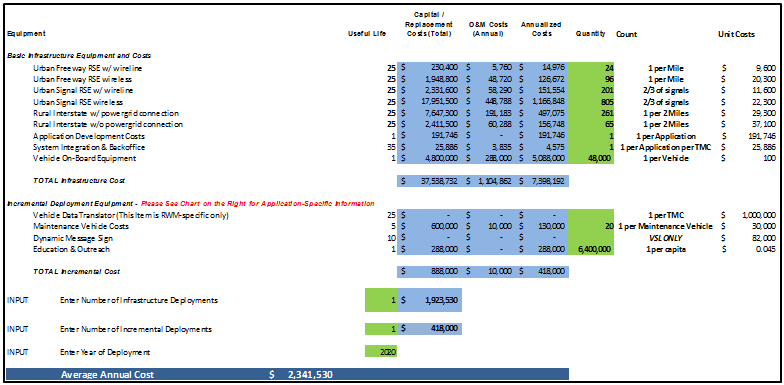Screen dimensions: 784x385
Task: Click annualized cost 5,088,000 for Vehicle On-Board
Action: pyautogui.click(x=542, y=158)
